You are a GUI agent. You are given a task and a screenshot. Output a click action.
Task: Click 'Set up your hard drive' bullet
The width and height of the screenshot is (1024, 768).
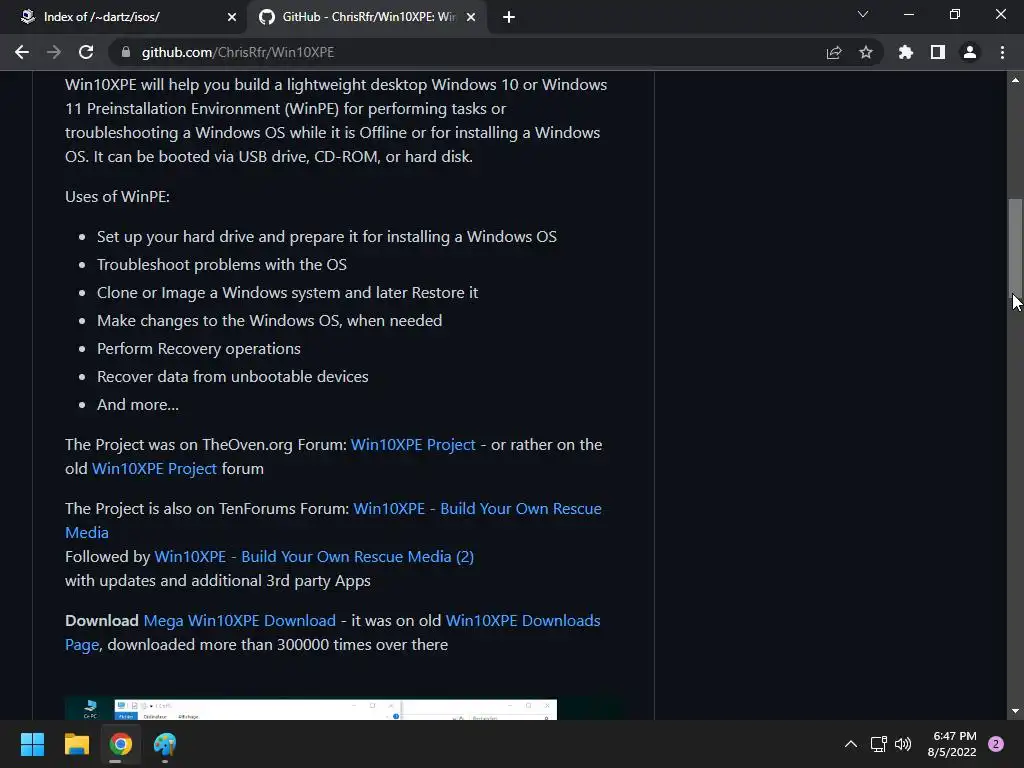[327, 236]
